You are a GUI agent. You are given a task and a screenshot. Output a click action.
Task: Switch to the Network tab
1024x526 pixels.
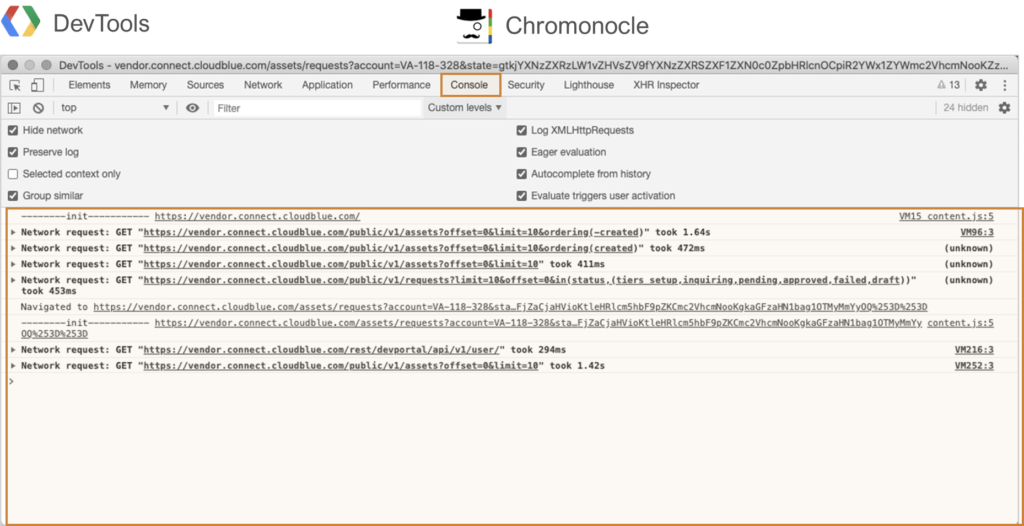tap(263, 85)
